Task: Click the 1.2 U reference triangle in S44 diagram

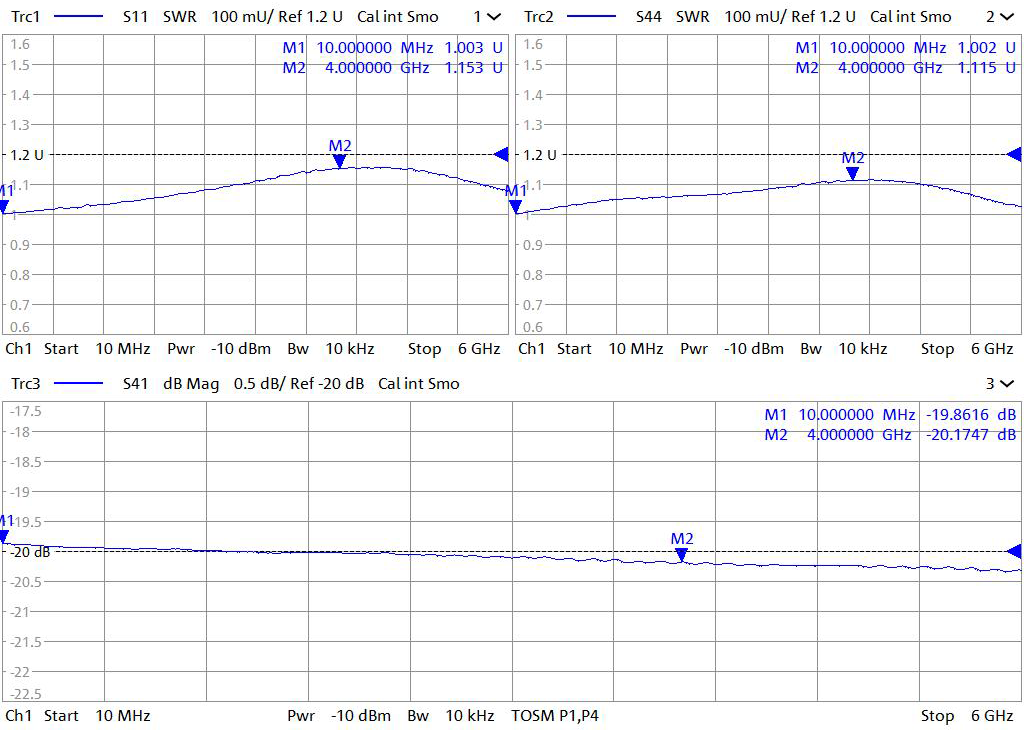Action: (1014, 154)
